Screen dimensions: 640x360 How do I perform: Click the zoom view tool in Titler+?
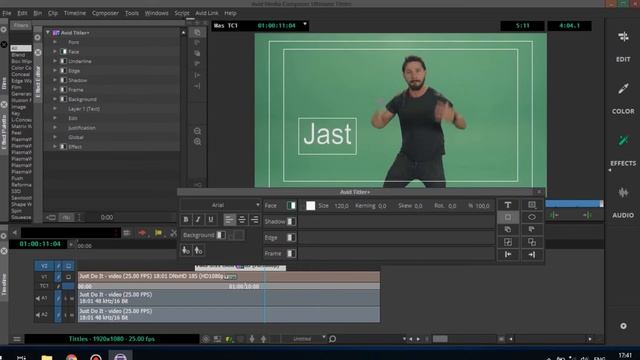coord(532,205)
